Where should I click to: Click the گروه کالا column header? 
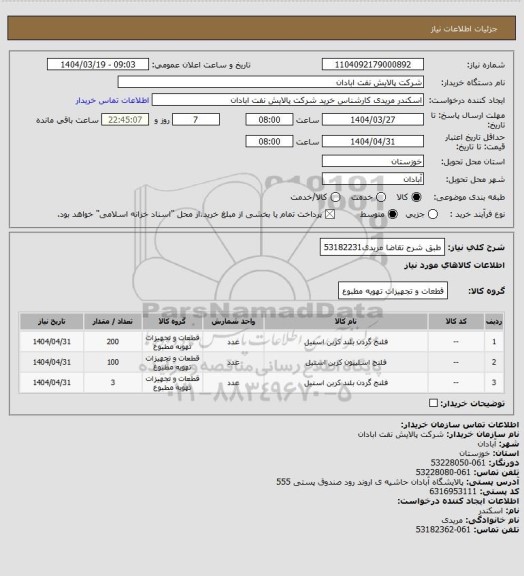click(172, 321)
